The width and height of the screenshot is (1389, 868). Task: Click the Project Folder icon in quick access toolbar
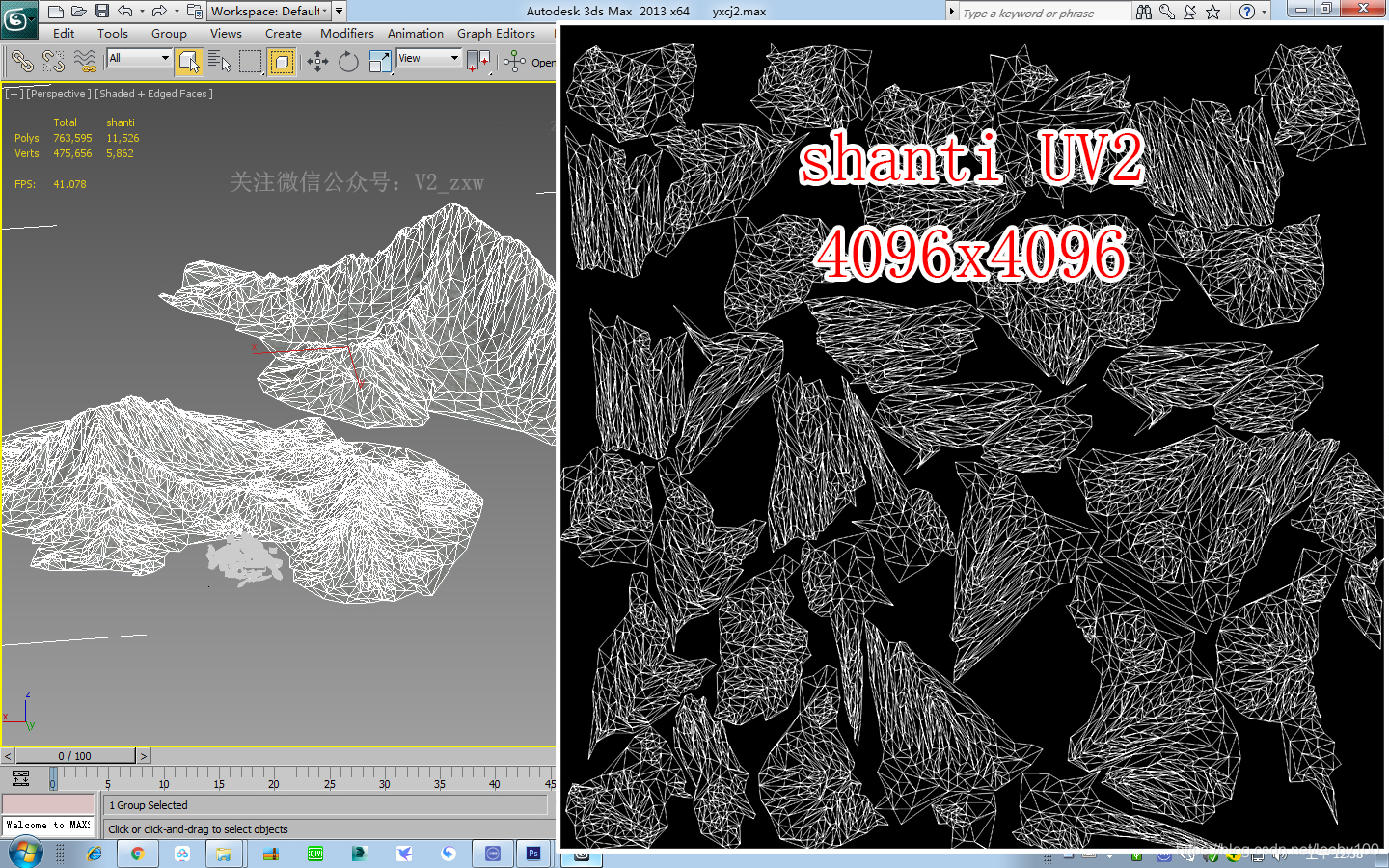[194, 12]
